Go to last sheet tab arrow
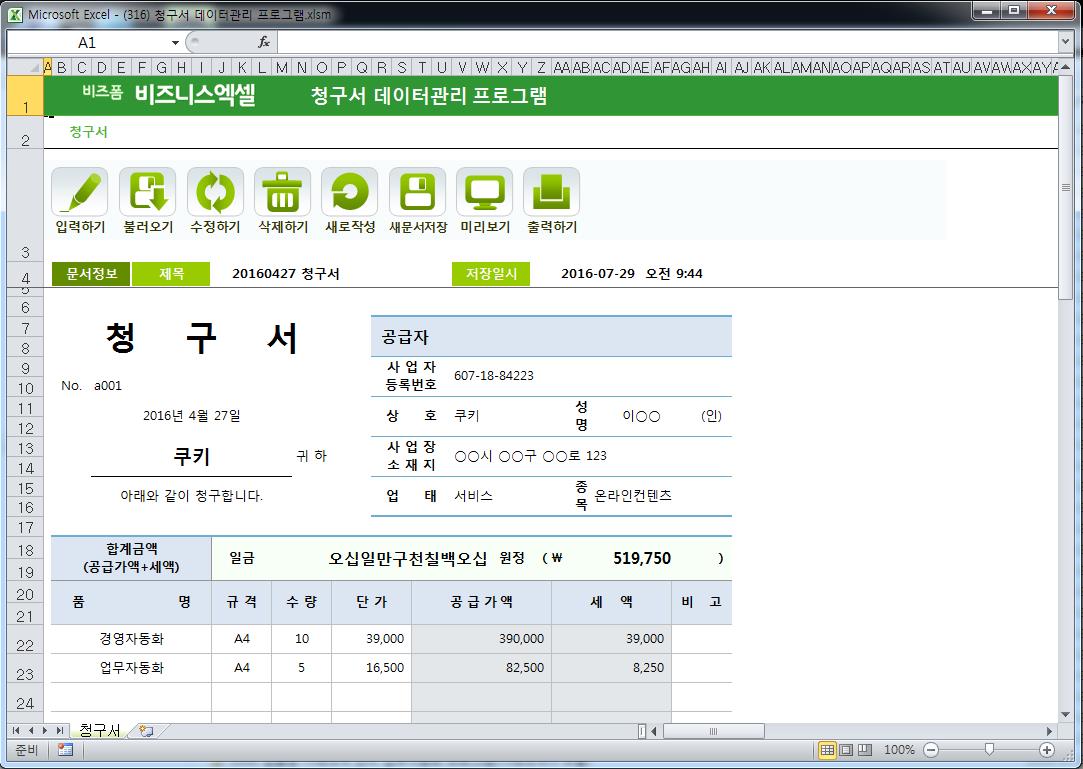The width and height of the screenshot is (1083, 769). (59, 730)
